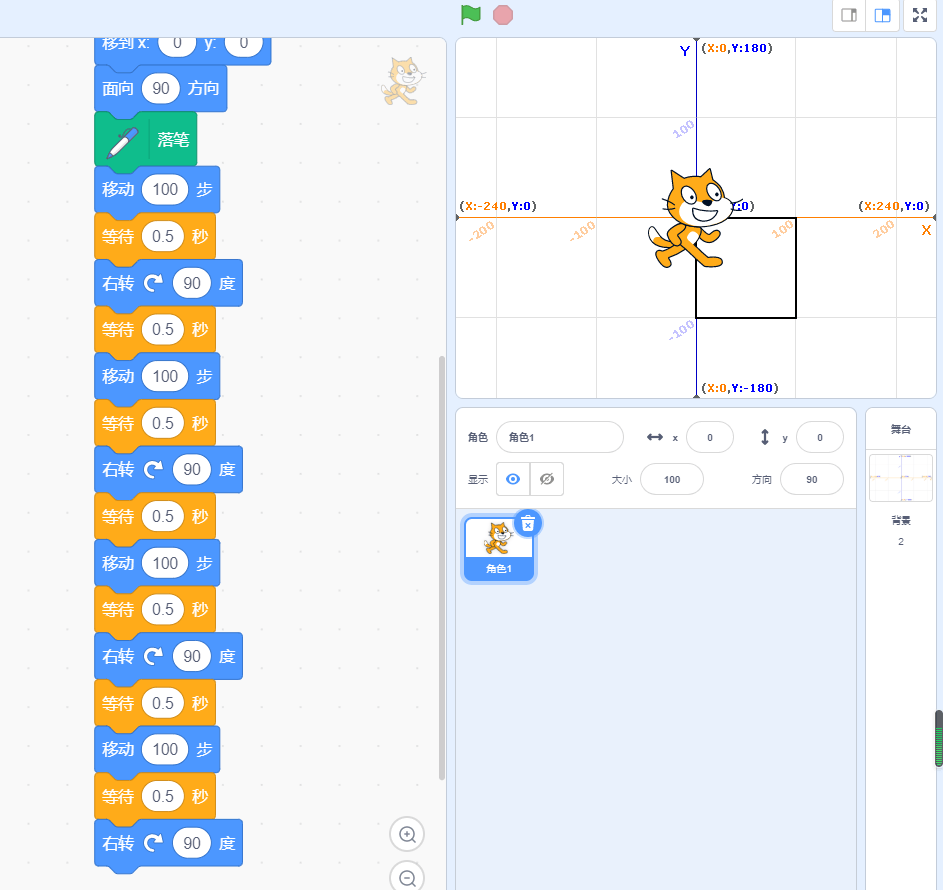Screen dimensions: 943x890
Task: Click horizontal arrows icon beside x field
Action: click(x=655, y=437)
